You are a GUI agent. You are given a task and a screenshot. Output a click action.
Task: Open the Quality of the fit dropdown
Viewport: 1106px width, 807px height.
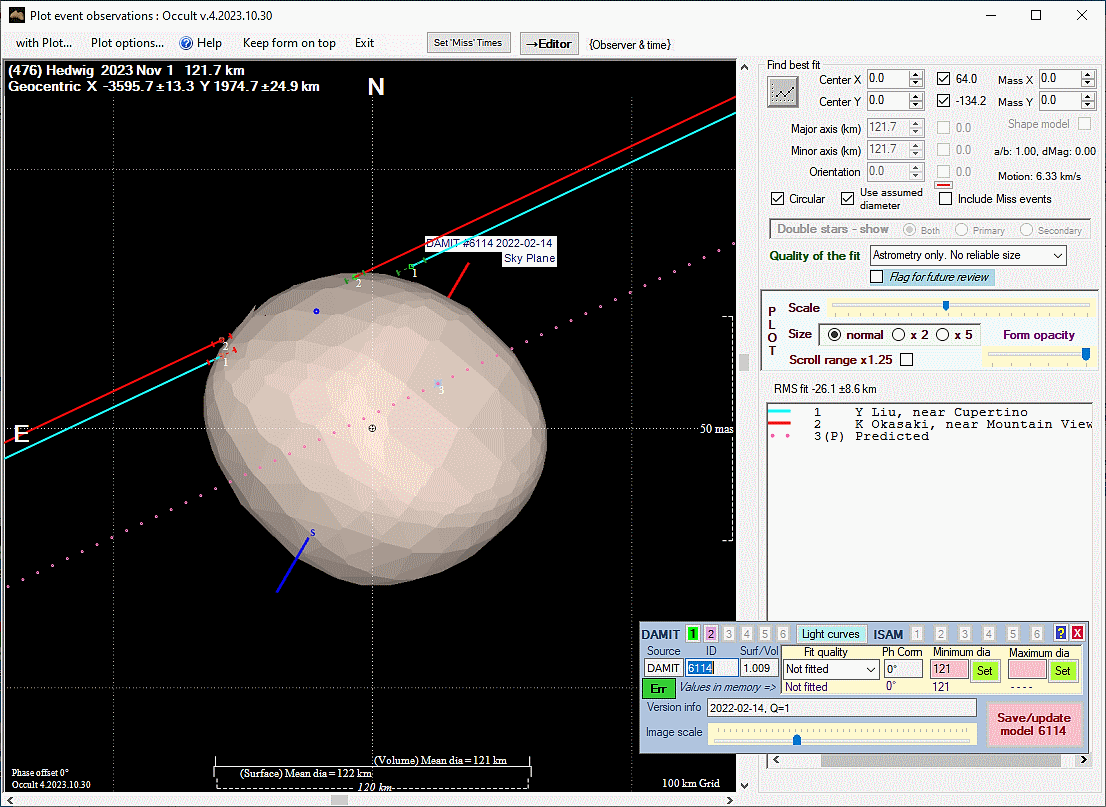pyautogui.click(x=968, y=256)
